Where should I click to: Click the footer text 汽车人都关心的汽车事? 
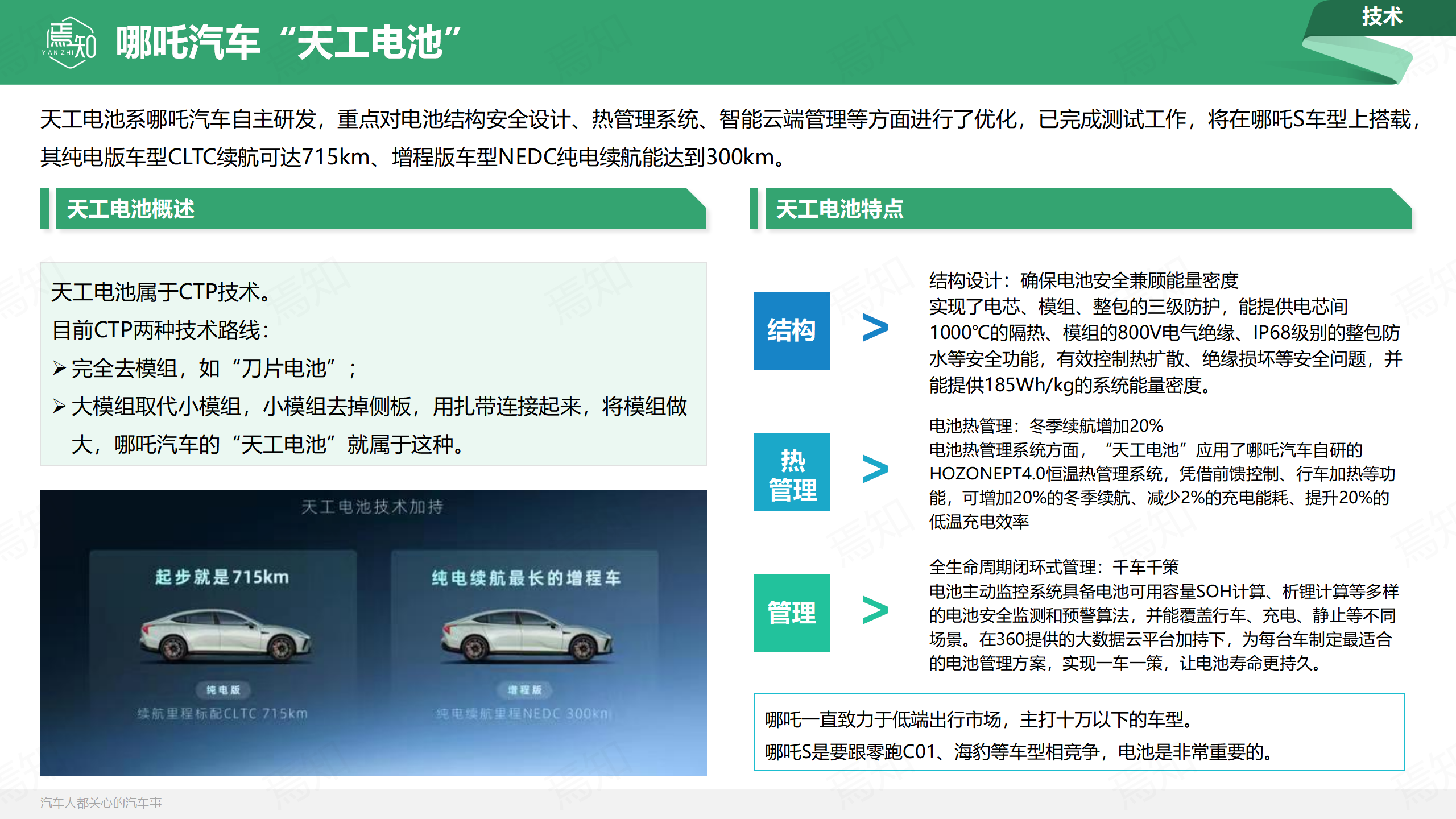point(101,803)
